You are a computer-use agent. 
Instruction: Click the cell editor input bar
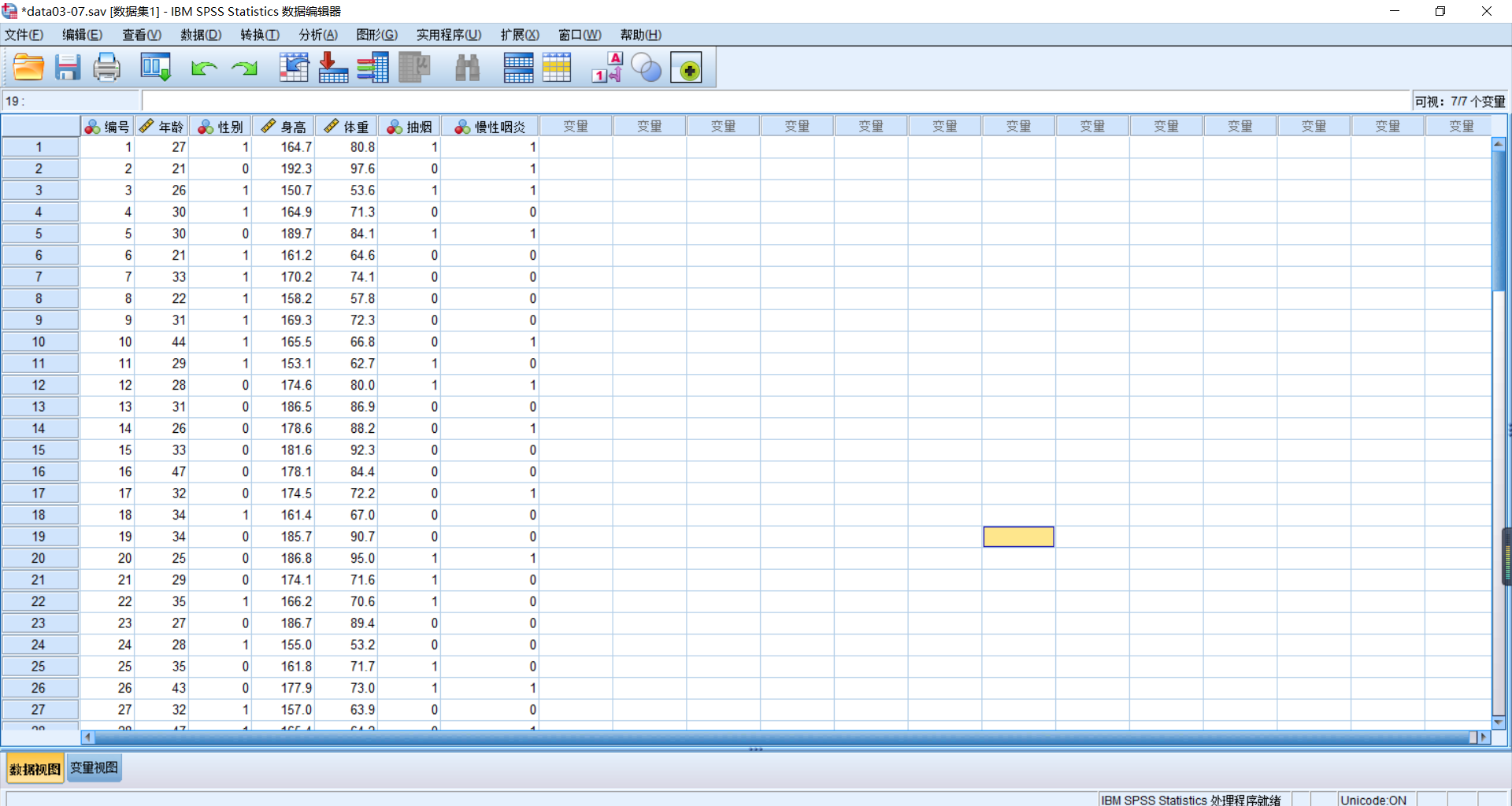point(776,101)
